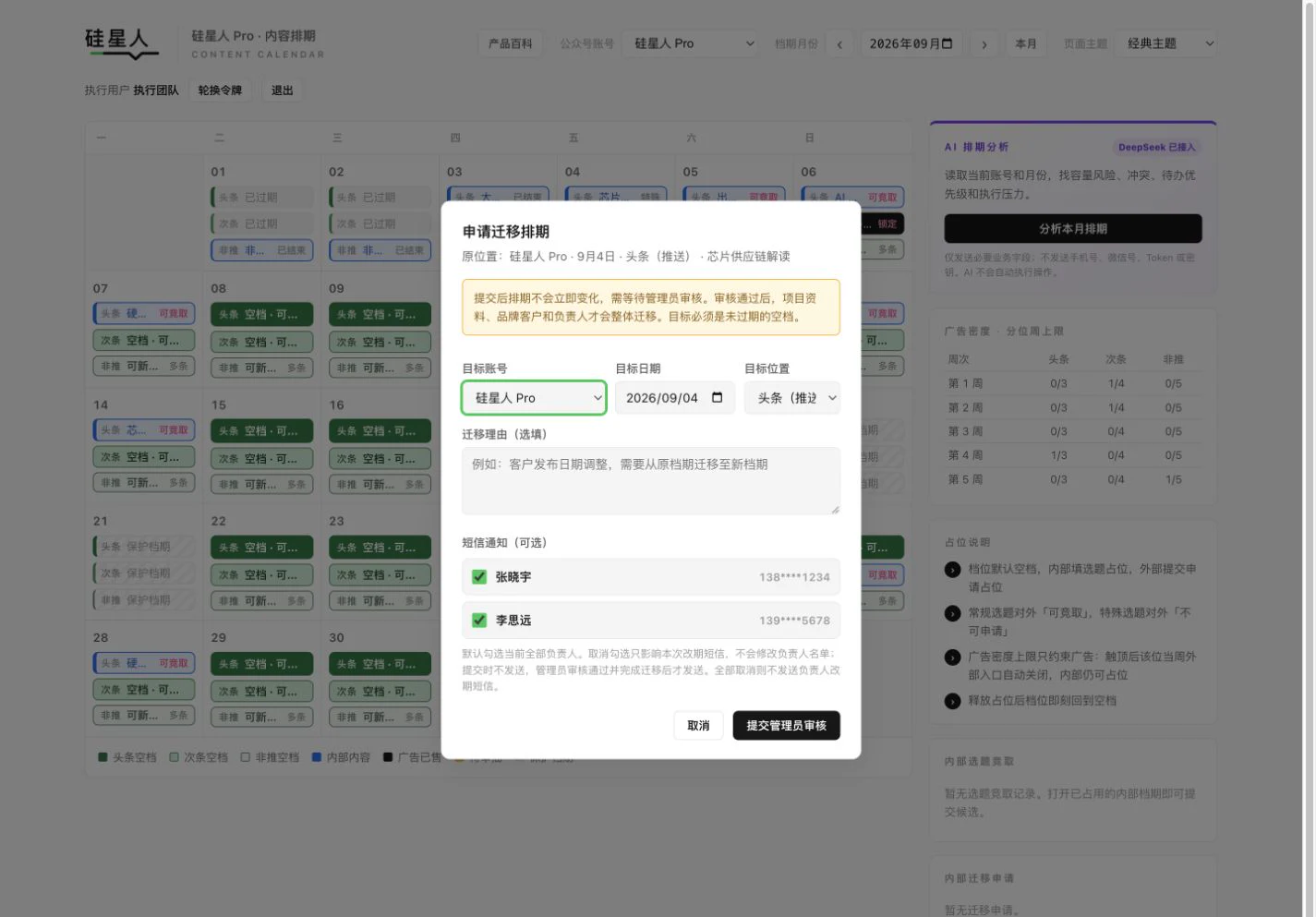Image resolution: width=1316 pixels, height=917 pixels.
Task: Select the 非推 可新 slot on day 22
Action: coord(262,600)
